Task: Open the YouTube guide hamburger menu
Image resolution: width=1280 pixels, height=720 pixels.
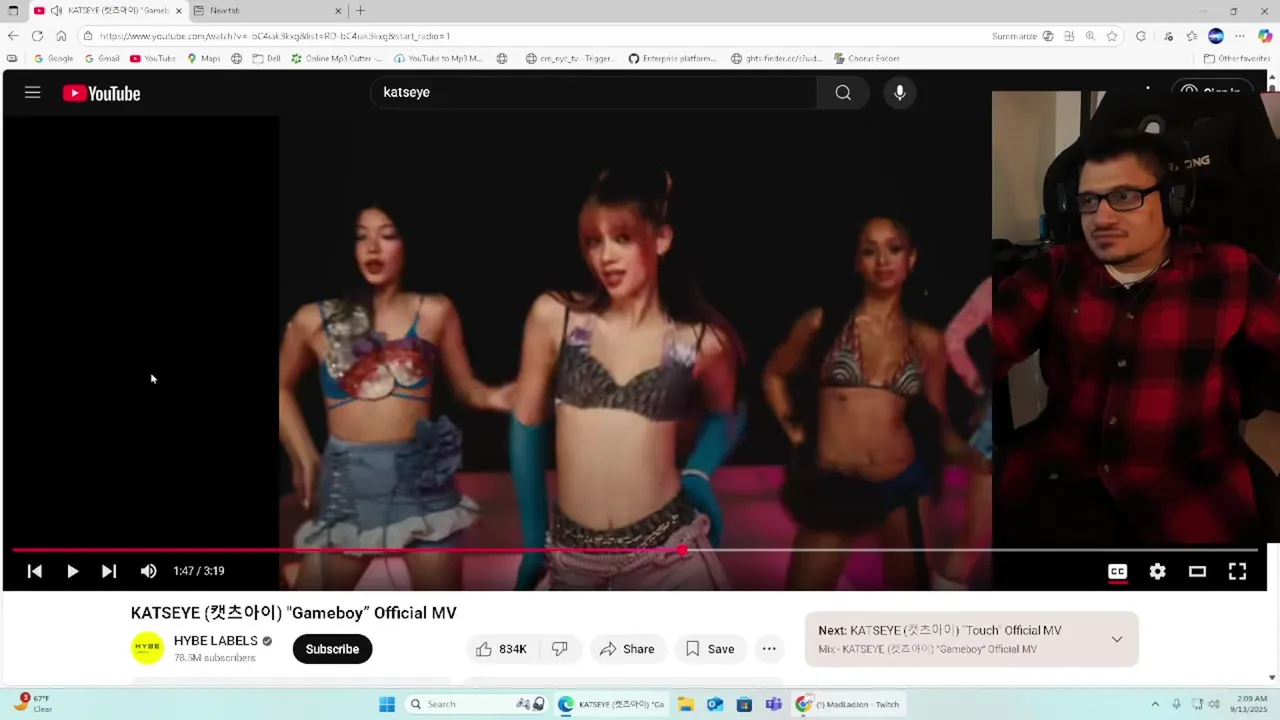Action: click(32, 93)
